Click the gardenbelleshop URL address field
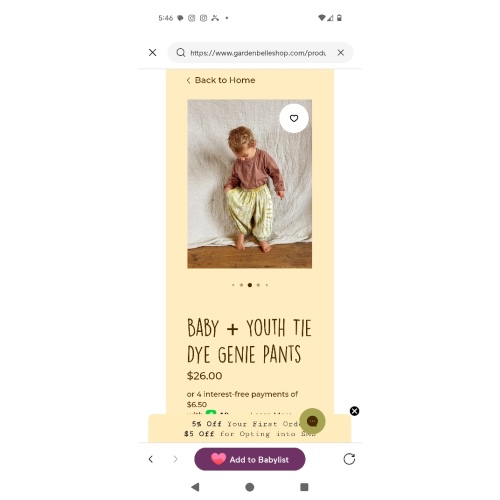Viewport: 500px width, 500px height. pos(258,53)
